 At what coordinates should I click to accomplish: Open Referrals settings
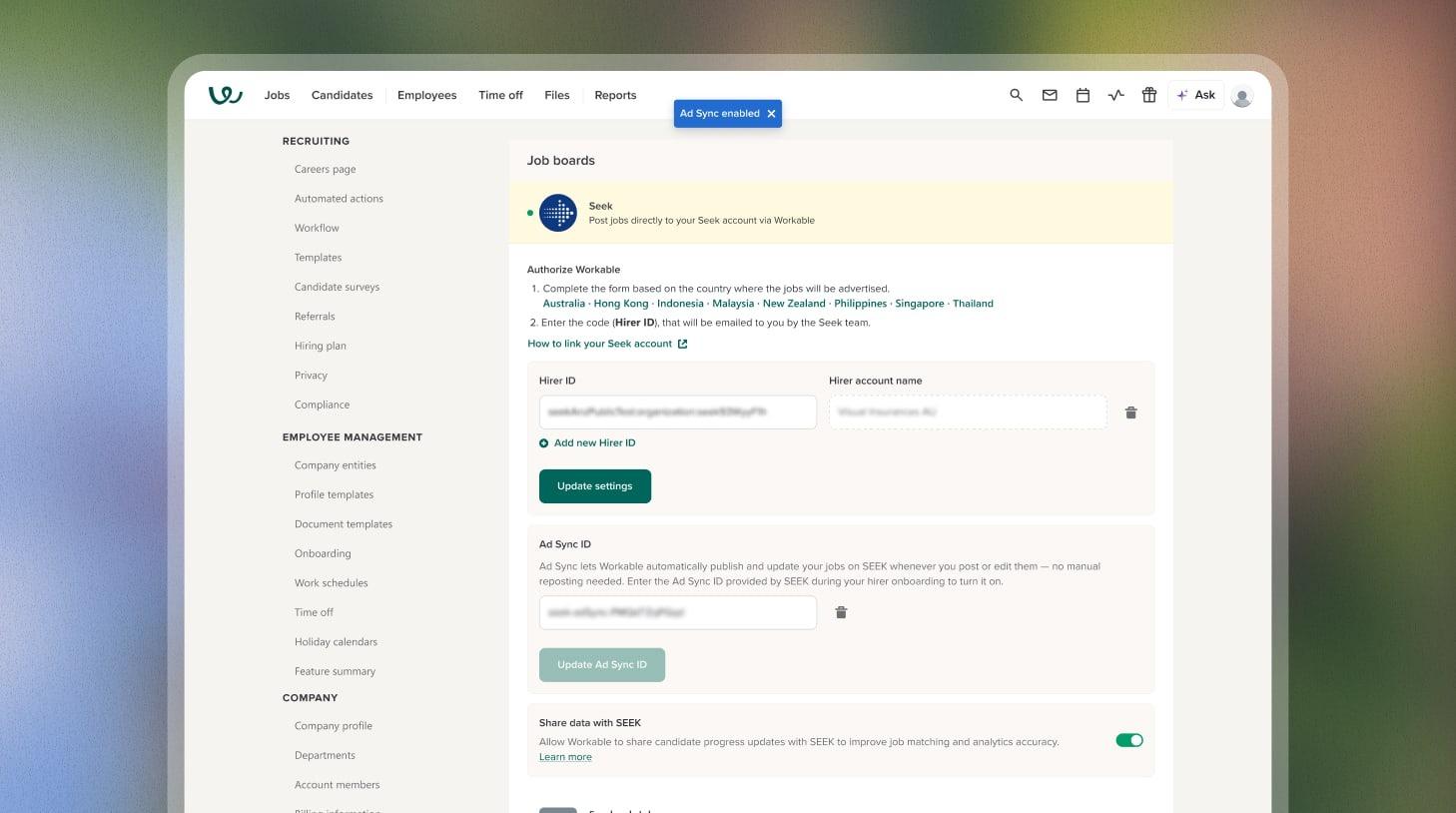tap(315, 317)
